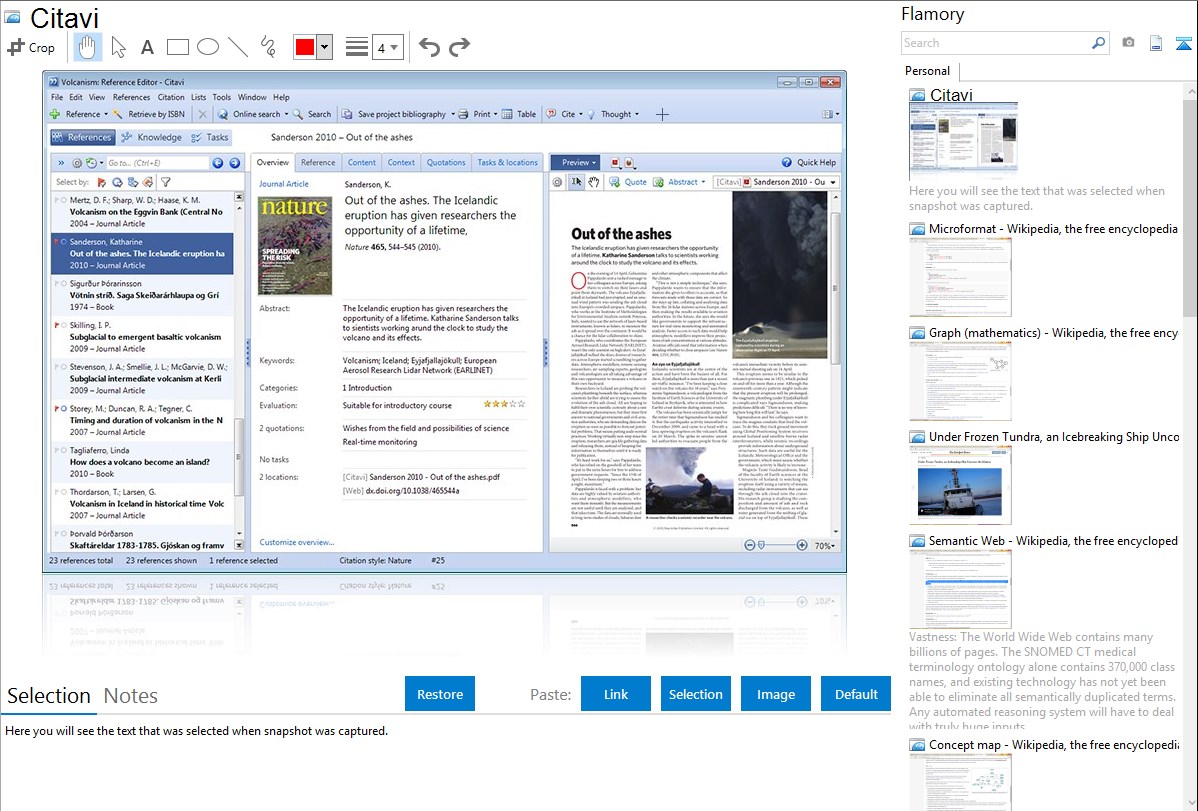This screenshot has height=811, width=1198.
Task: Switch to the Notes tab
Action: tap(131, 696)
